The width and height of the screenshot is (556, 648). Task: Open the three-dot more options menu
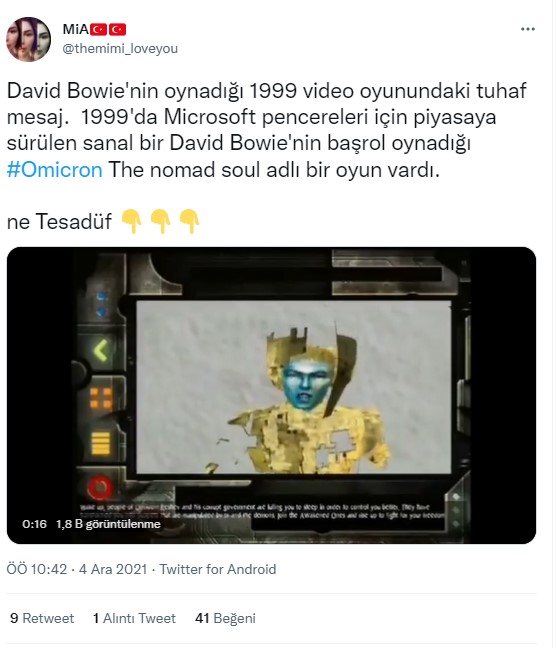point(527,29)
